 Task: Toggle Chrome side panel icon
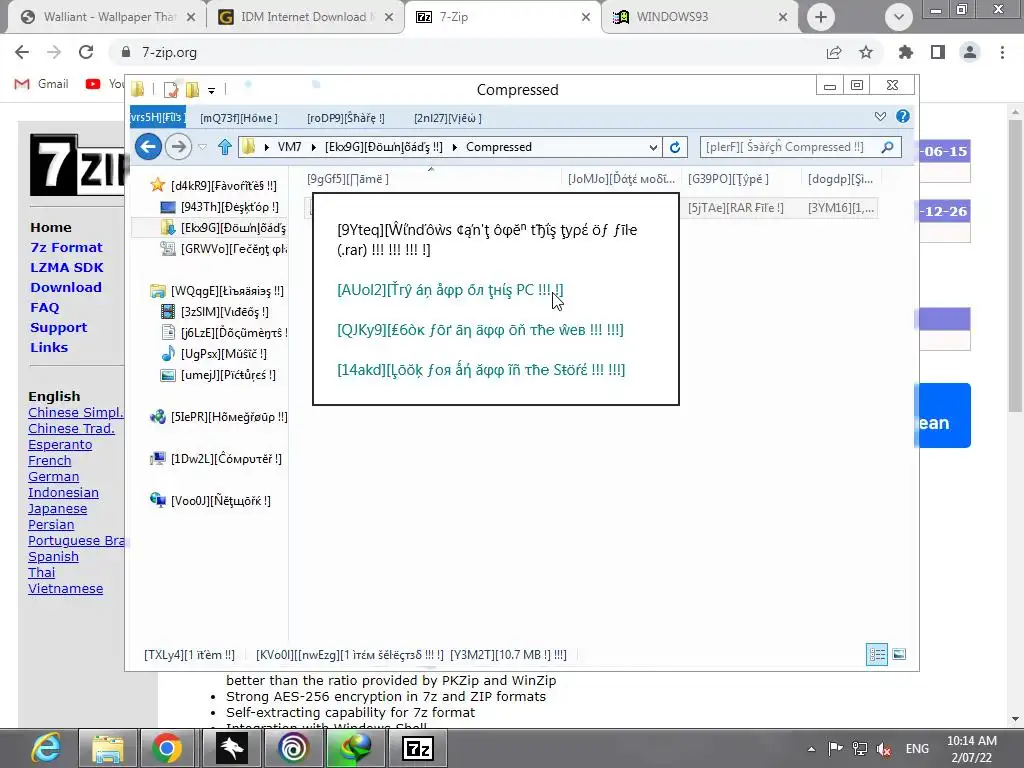(x=938, y=52)
